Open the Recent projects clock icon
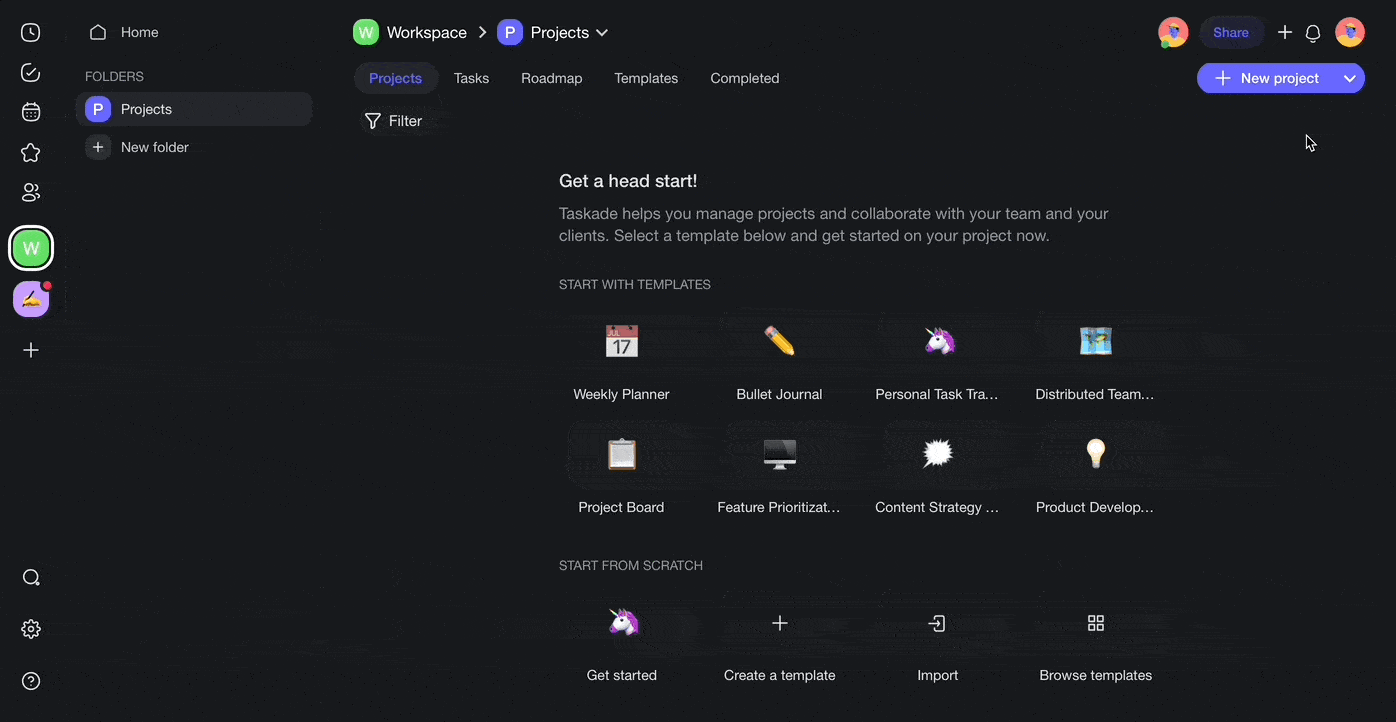The height and width of the screenshot is (722, 1396). (x=30, y=32)
